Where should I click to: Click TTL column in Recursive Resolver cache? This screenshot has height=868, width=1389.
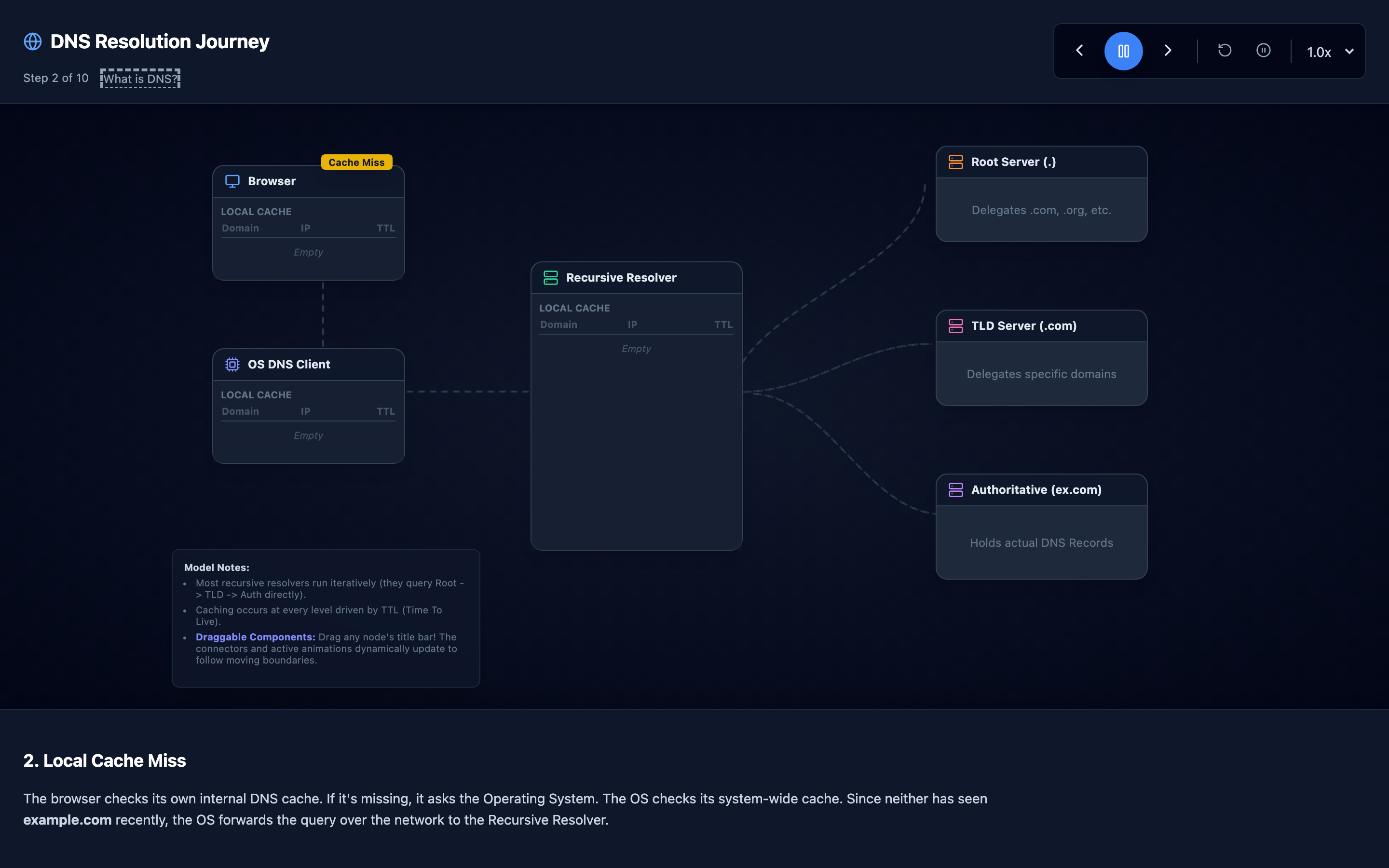[723, 325]
